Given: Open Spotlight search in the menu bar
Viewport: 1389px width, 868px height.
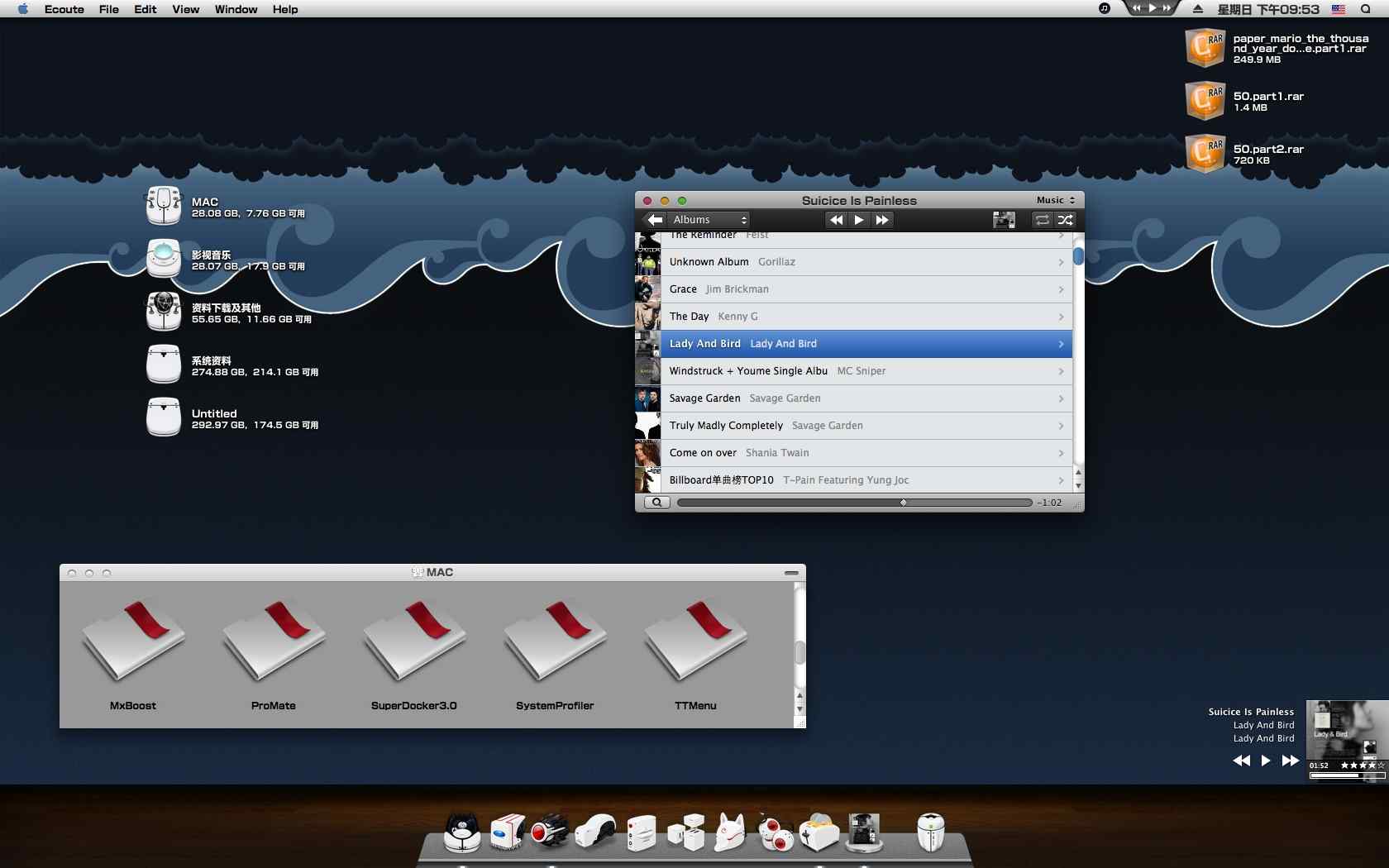Looking at the screenshot, I should [x=1366, y=9].
